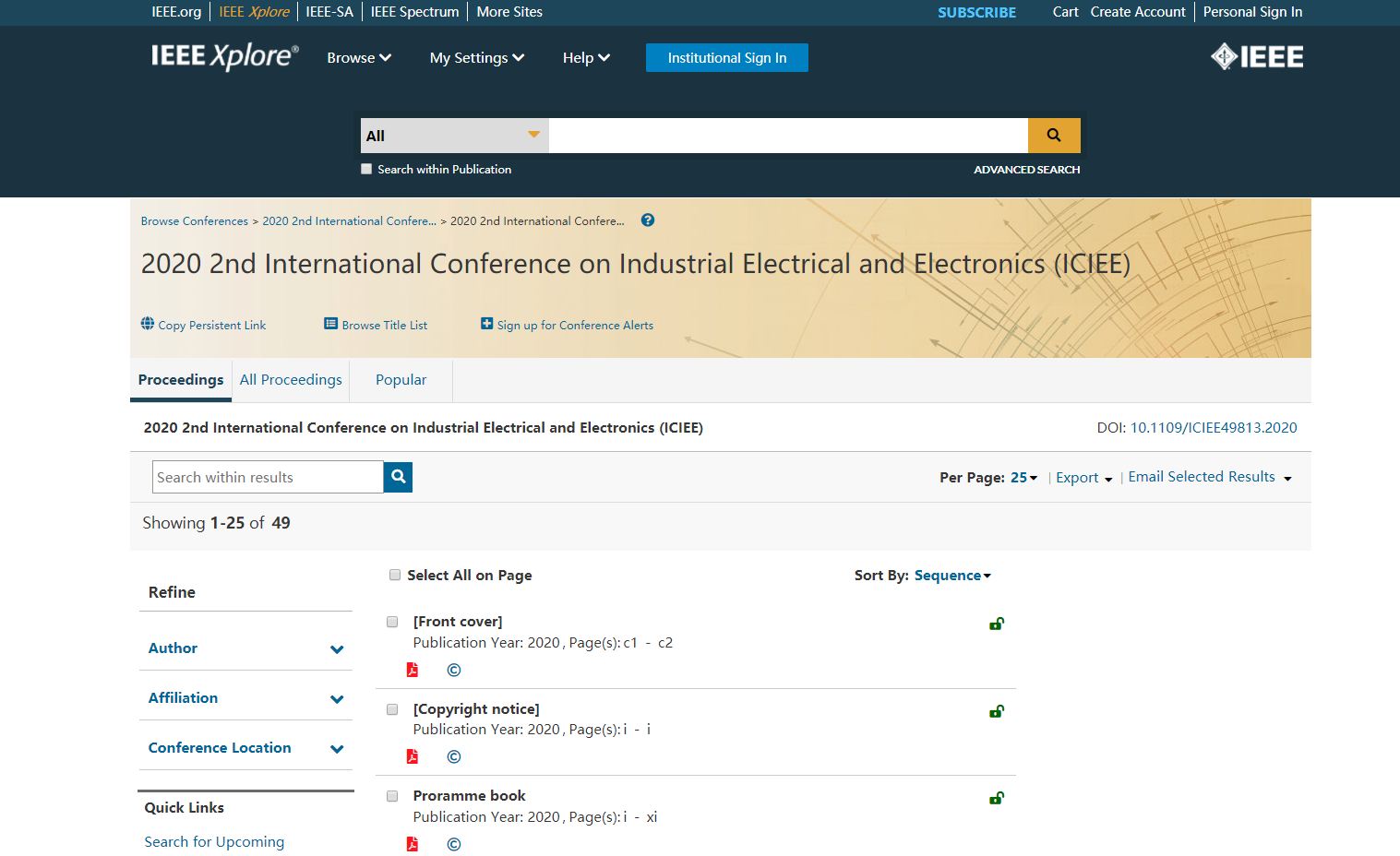Tick the checkbox beside Copyright notice entry
Image resolution: width=1400 pixels, height=856 pixels.
(392, 709)
